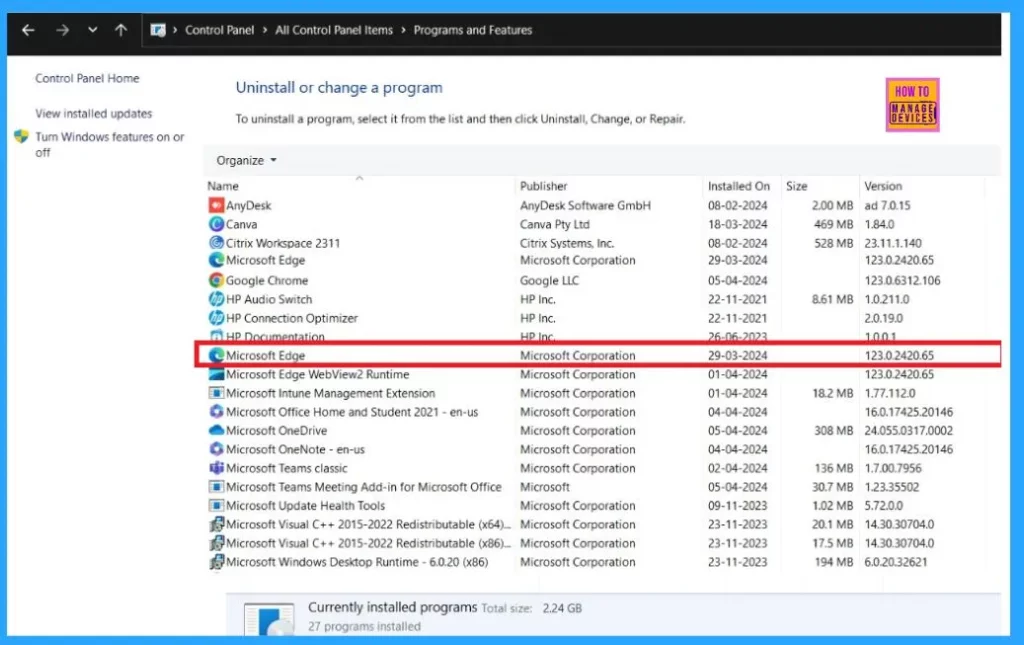Open the Organize dropdown menu
The image size is (1024, 645).
pos(246,160)
